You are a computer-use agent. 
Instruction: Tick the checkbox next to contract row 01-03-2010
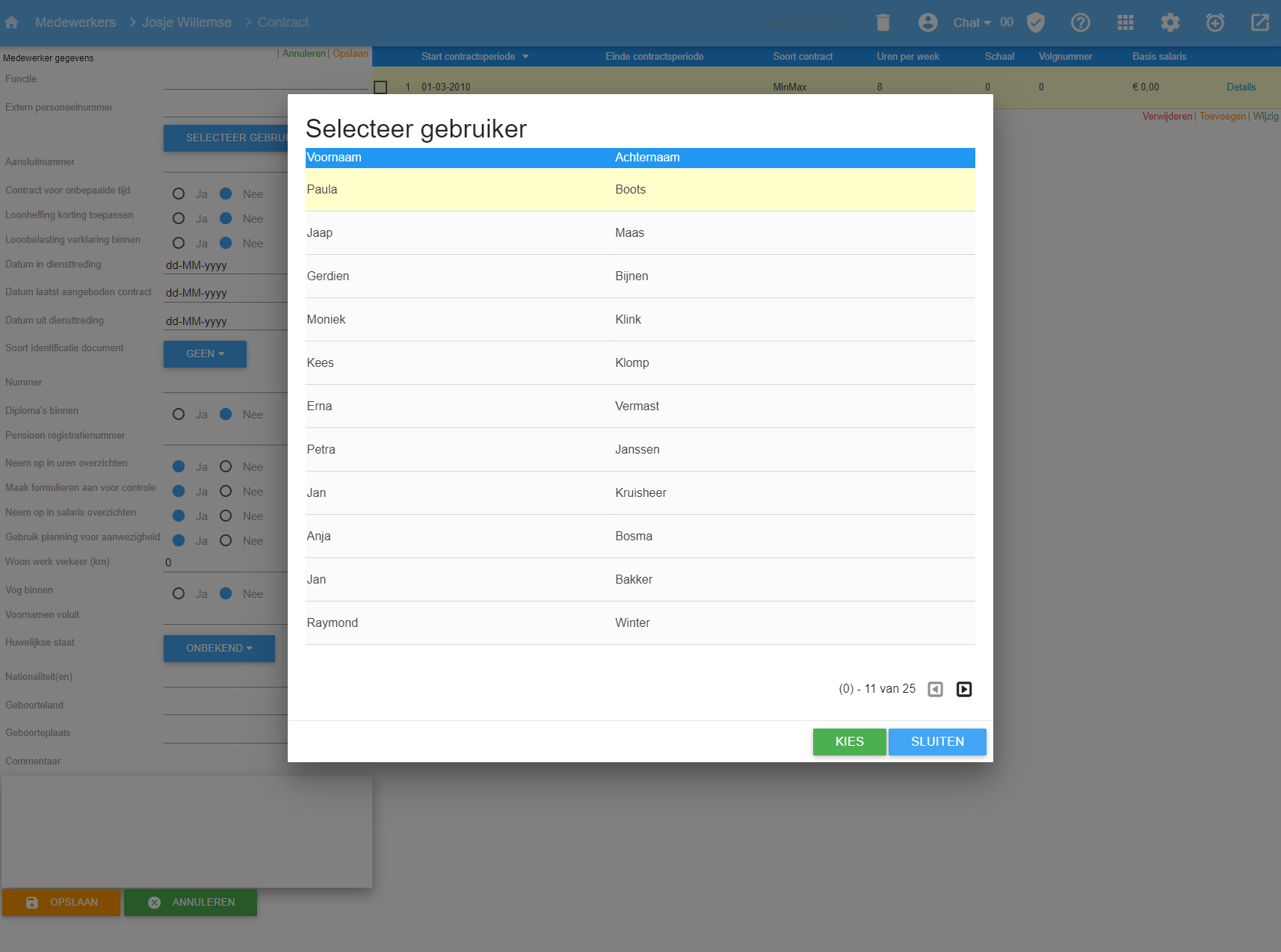(x=380, y=87)
